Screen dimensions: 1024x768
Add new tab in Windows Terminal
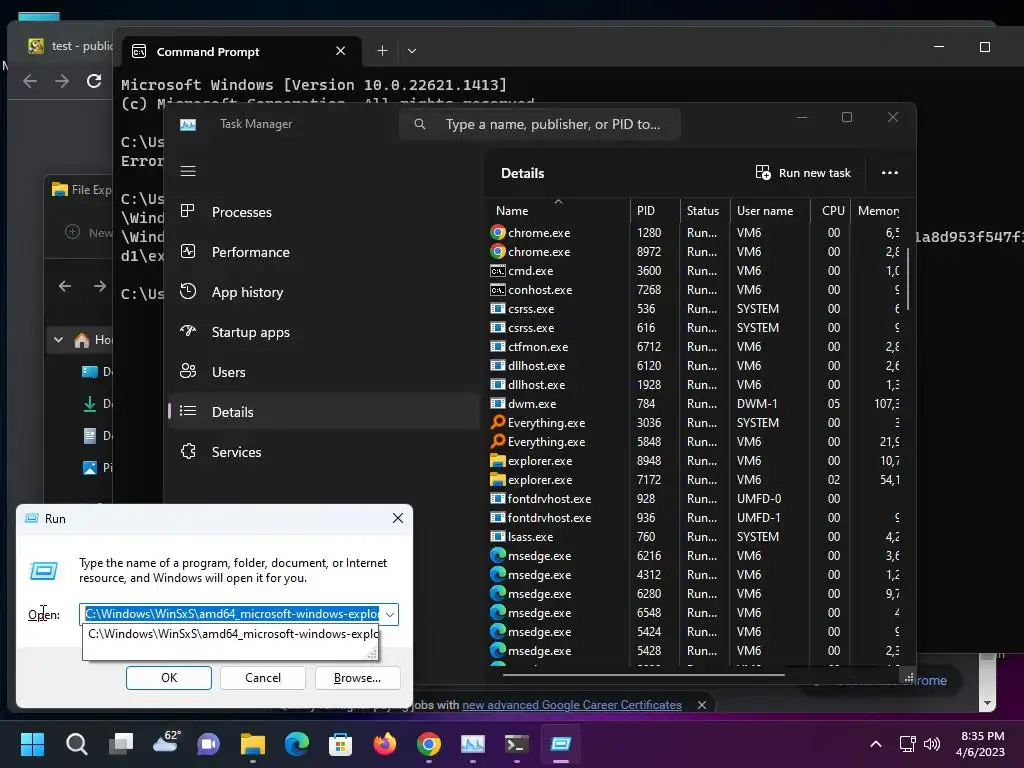click(x=383, y=51)
